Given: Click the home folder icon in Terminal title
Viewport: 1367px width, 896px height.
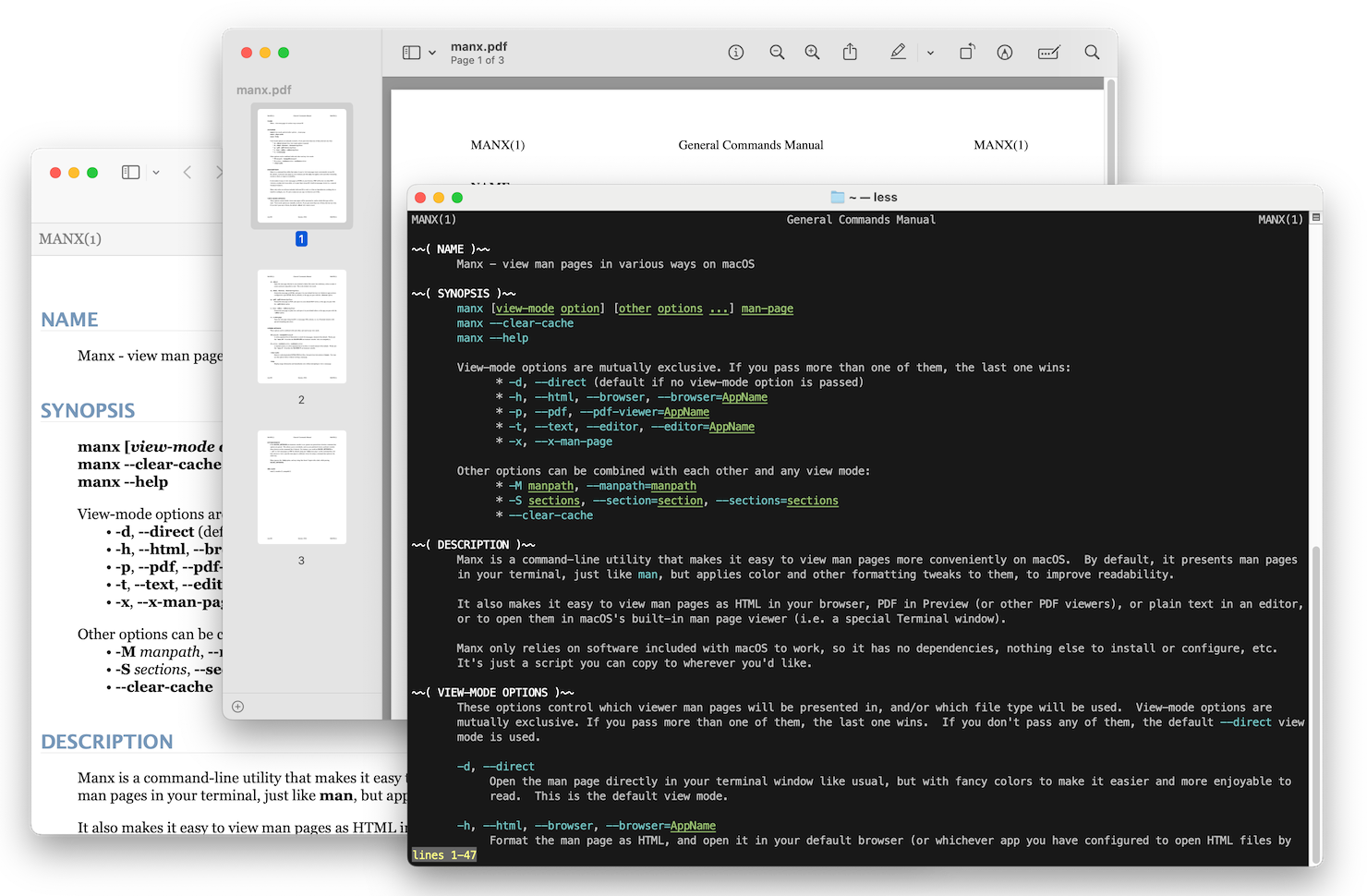Looking at the screenshot, I should pos(838,197).
